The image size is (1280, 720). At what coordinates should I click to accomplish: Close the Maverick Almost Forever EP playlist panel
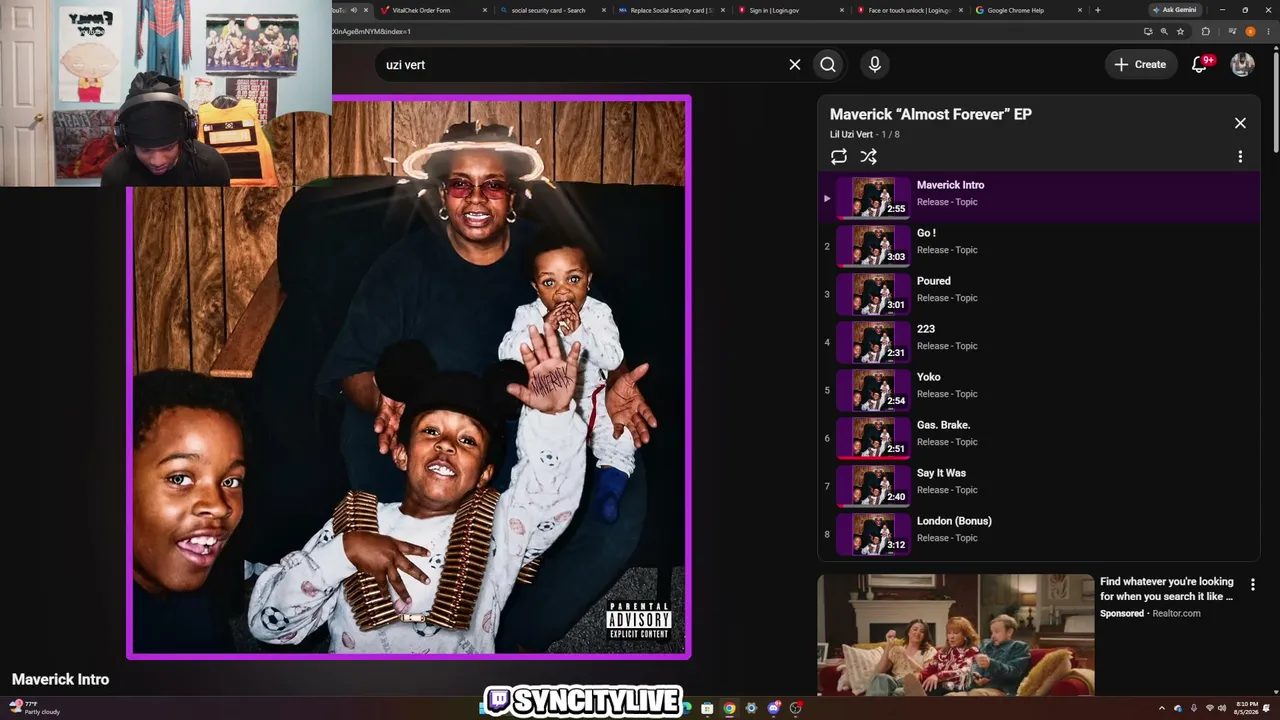[x=1240, y=123]
